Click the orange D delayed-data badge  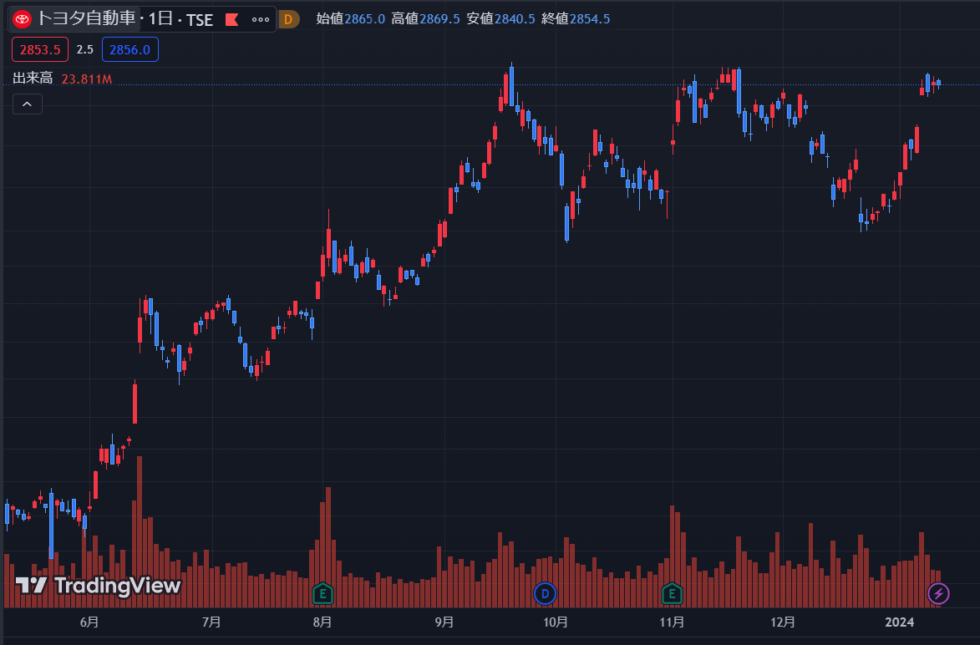tap(288, 19)
